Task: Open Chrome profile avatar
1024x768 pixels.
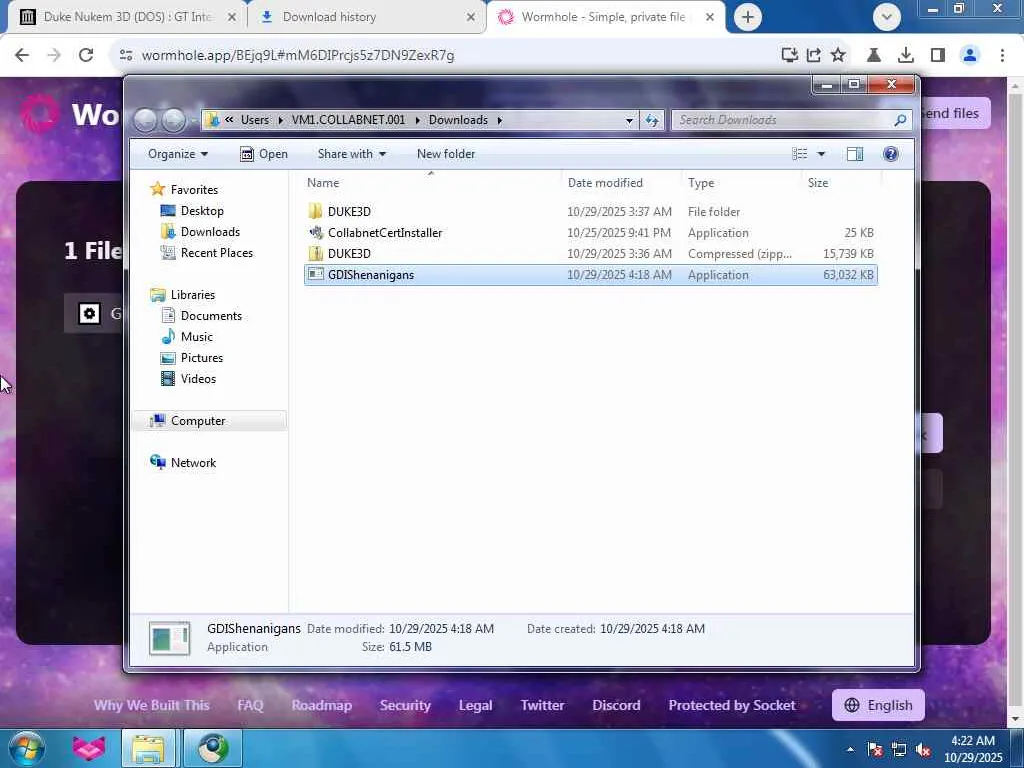Action: click(970, 55)
